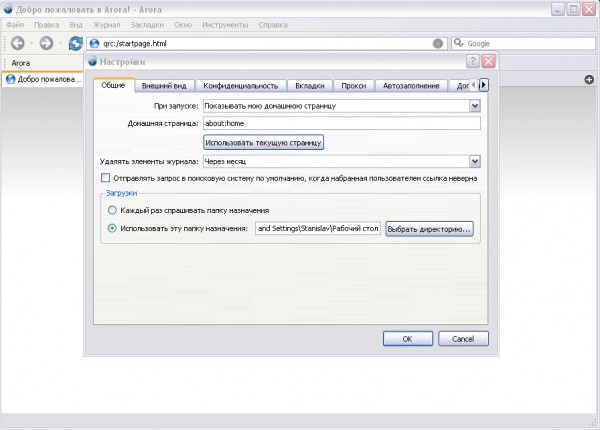Click the help question mark in Settings dialog
Viewport: 600px width, 430px height.
pyautogui.click(x=473, y=61)
